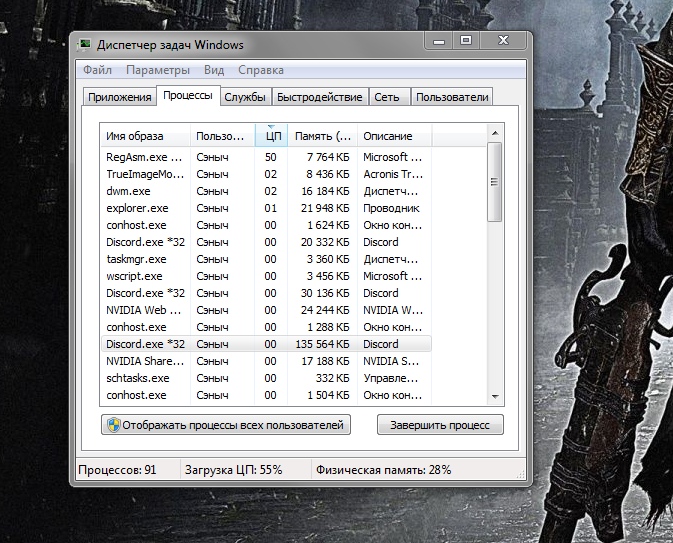Click the CPU value 50 for RegAsm.exe
673x543 pixels.
270,157
